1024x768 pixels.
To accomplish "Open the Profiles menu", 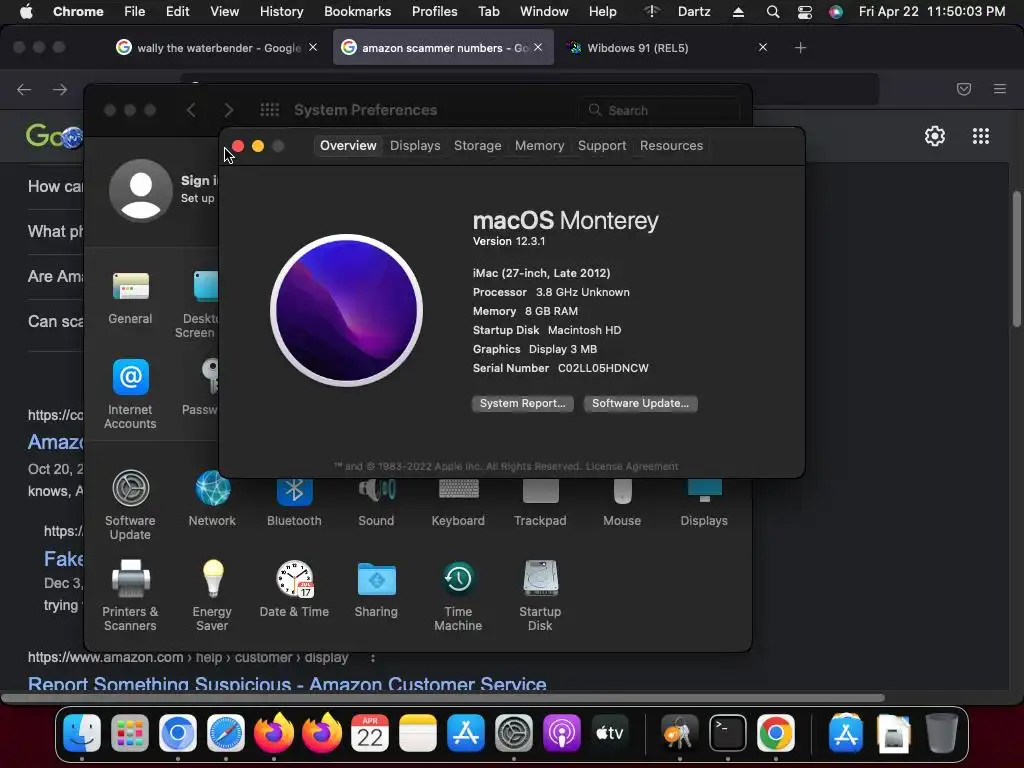I will pos(434,12).
